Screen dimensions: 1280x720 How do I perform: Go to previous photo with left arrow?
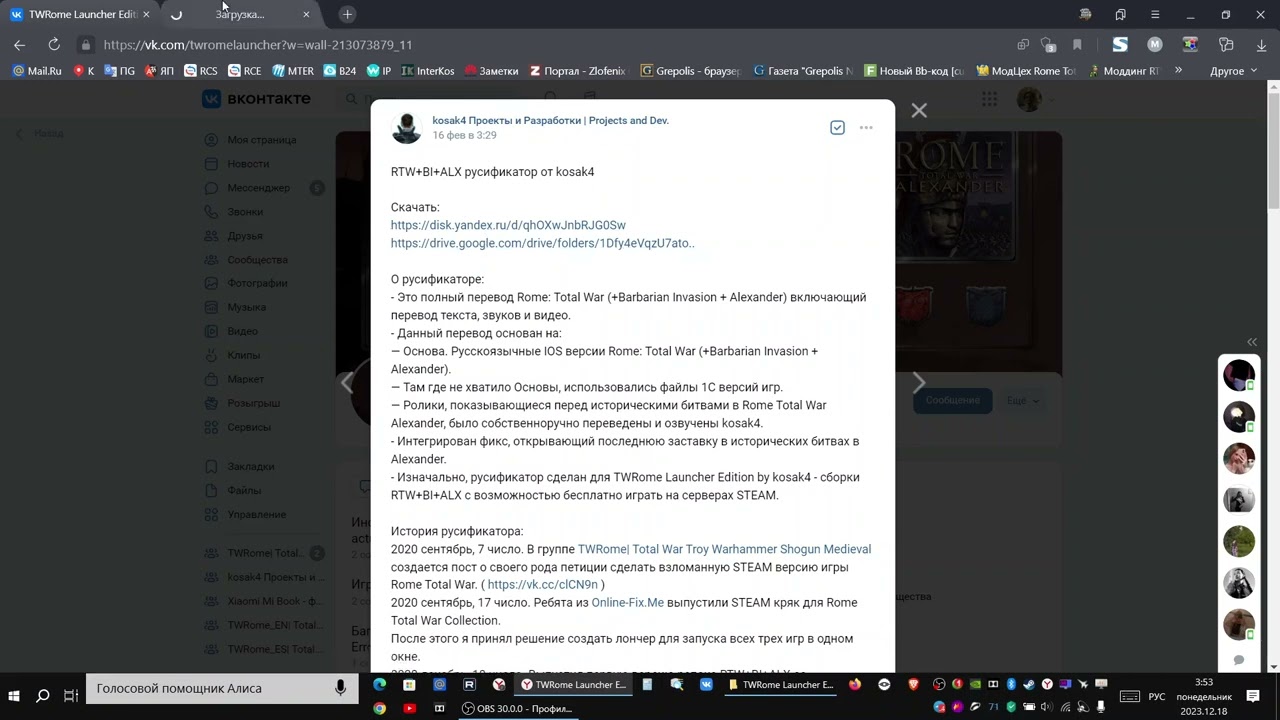347,382
